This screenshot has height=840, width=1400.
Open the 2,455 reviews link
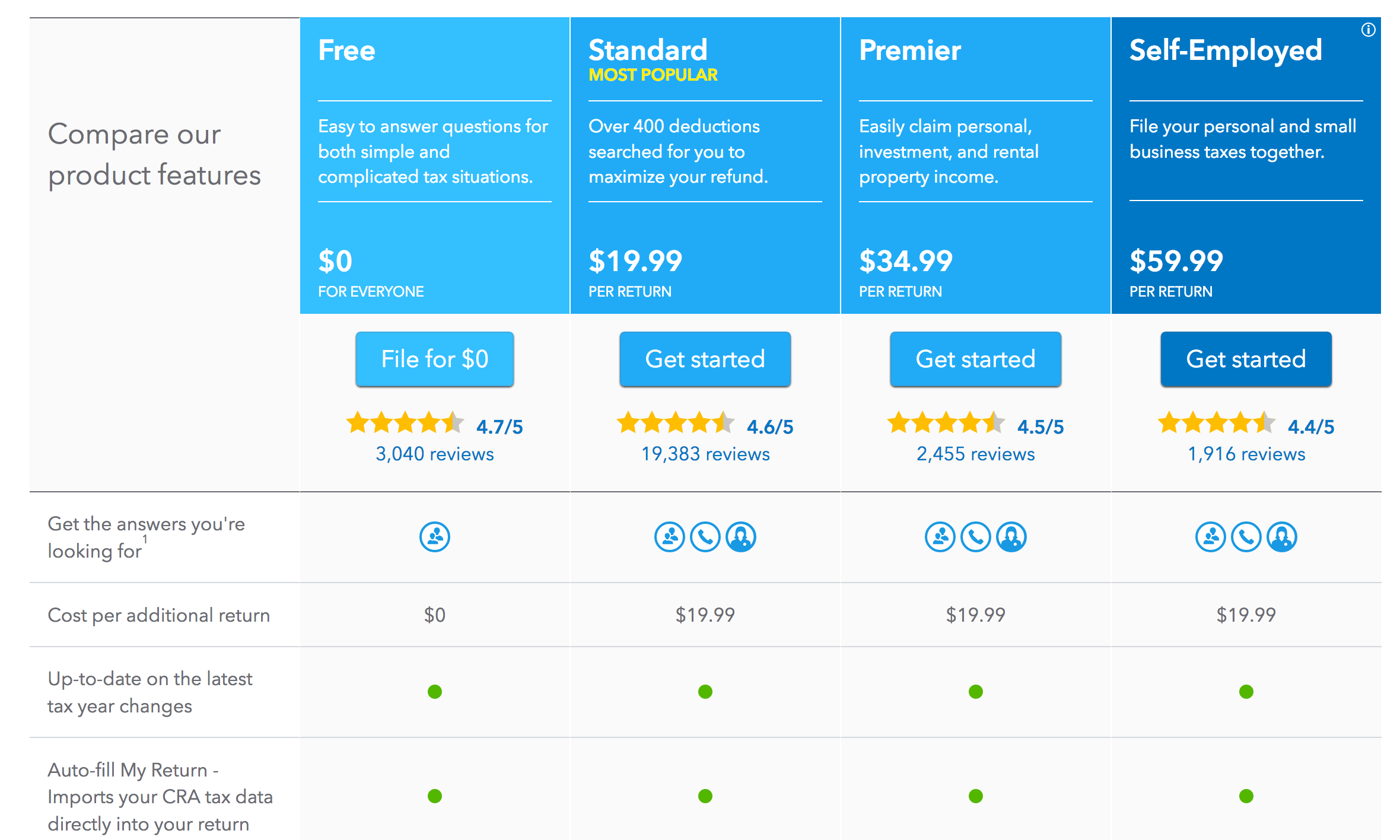click(x=976, y=454)
